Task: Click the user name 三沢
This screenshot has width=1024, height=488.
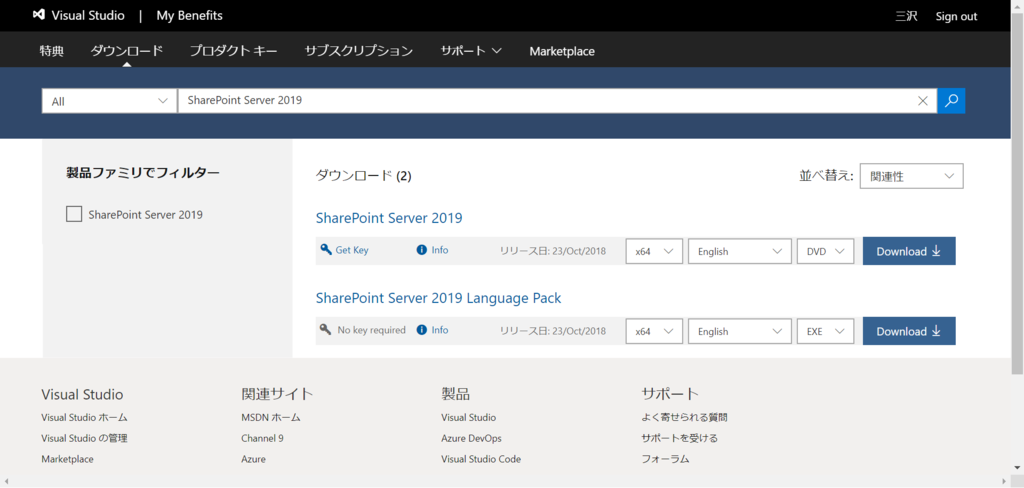Action: [906, 16]
